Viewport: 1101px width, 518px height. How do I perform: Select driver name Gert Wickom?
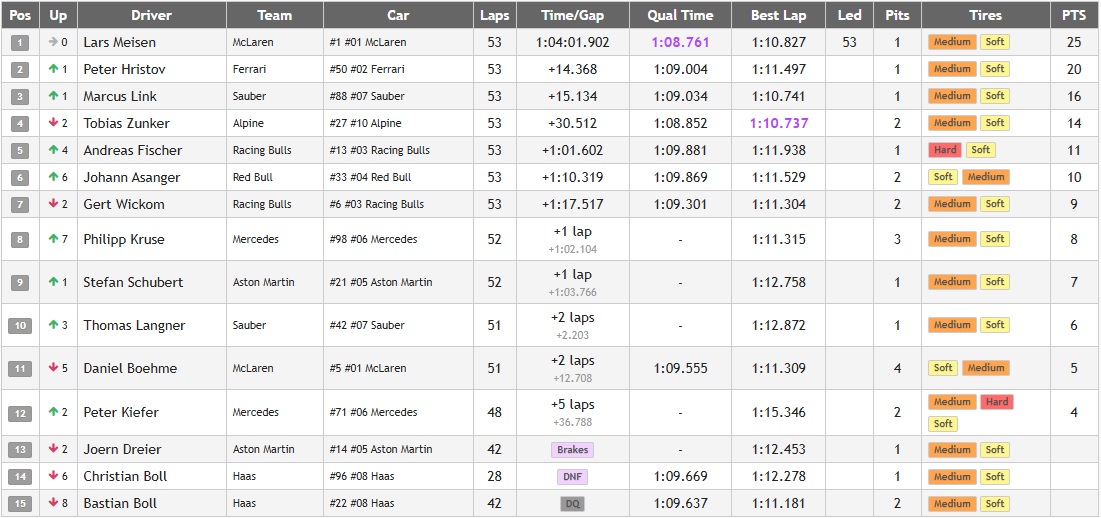tap(124, 204)
